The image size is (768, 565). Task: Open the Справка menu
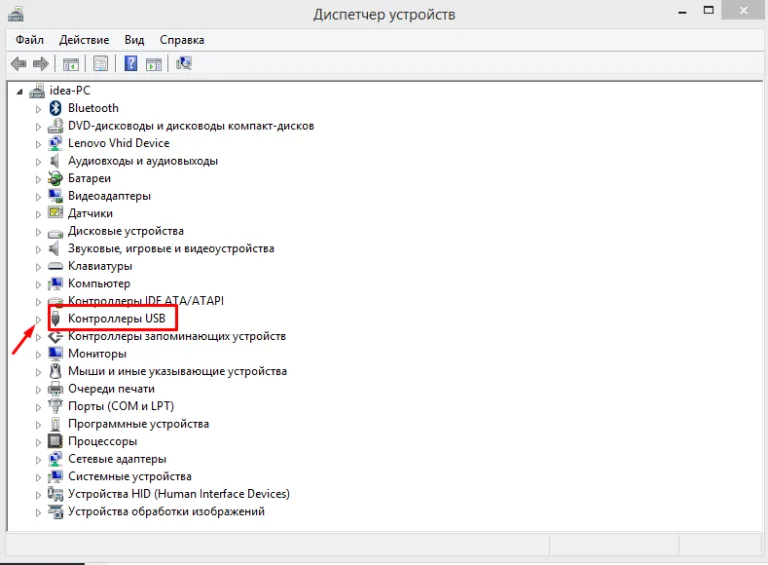click(182, 40)
